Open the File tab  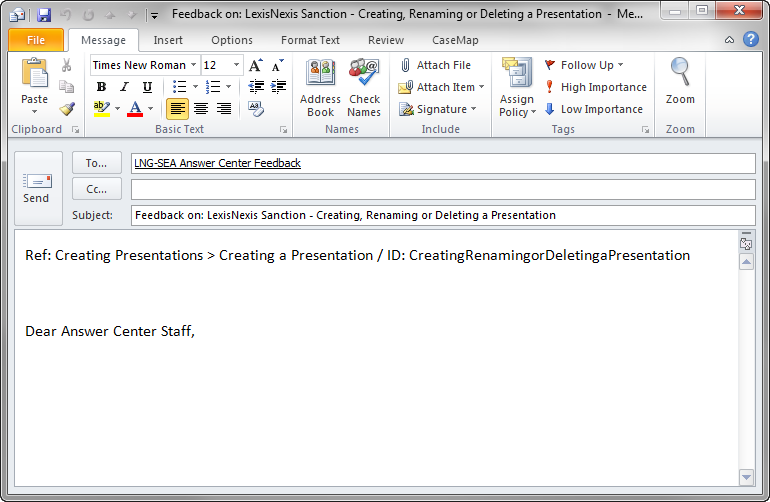[36, 40]
